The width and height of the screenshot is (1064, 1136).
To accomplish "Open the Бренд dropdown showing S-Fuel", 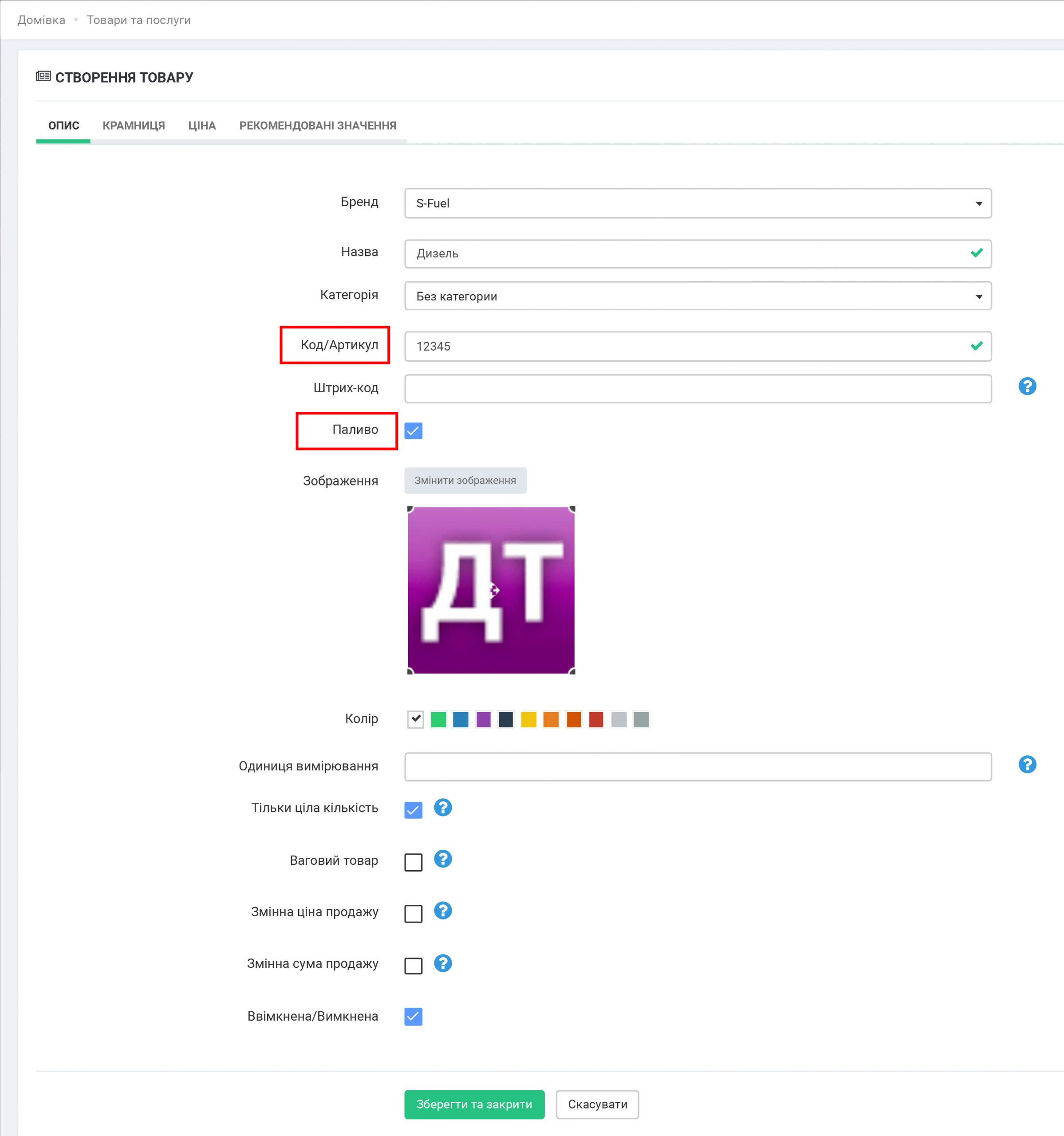I will click(697, 203).
